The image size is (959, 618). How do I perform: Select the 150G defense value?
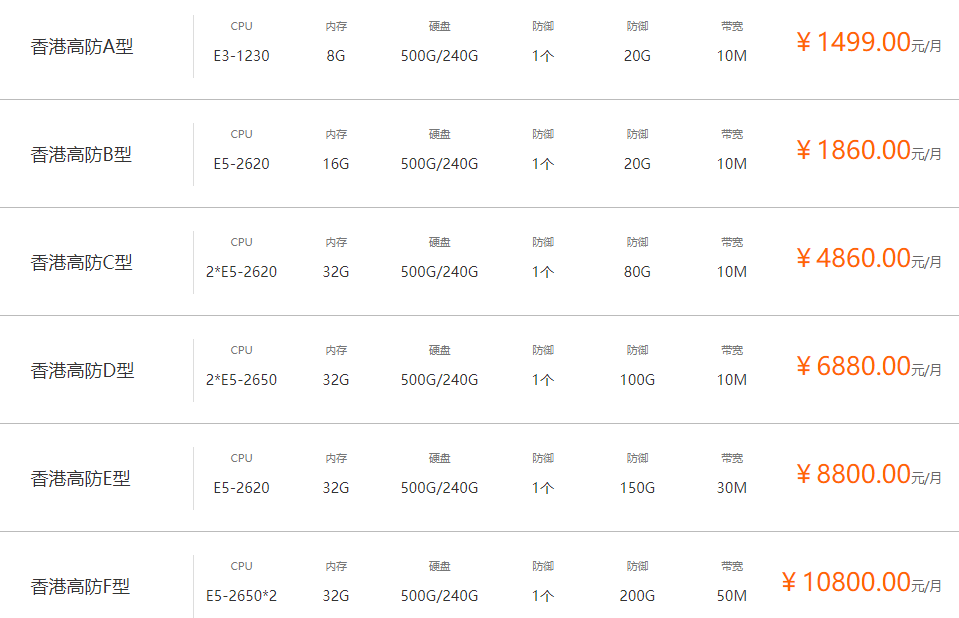(637, 488)
